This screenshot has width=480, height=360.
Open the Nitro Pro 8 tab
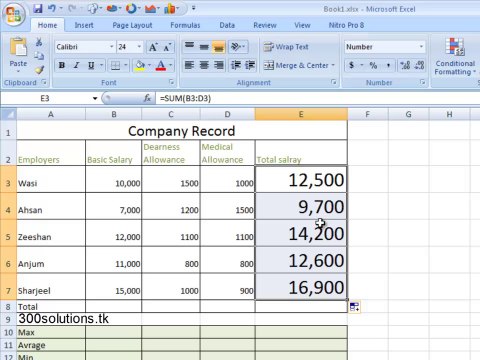click(346, 25)
